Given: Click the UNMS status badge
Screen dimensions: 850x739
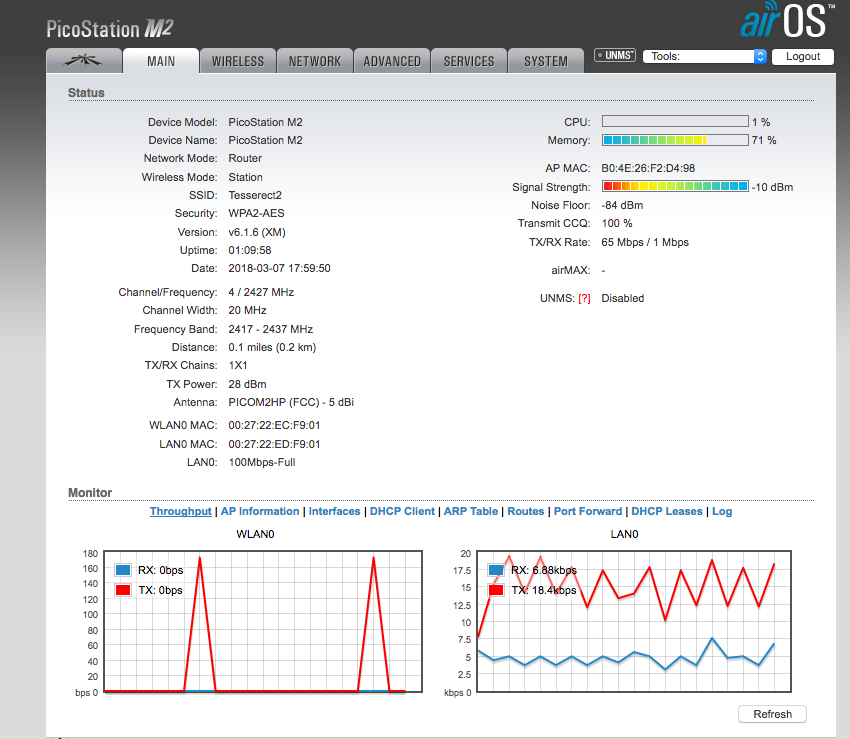Looking at the screenshot, I should [615, 55].
